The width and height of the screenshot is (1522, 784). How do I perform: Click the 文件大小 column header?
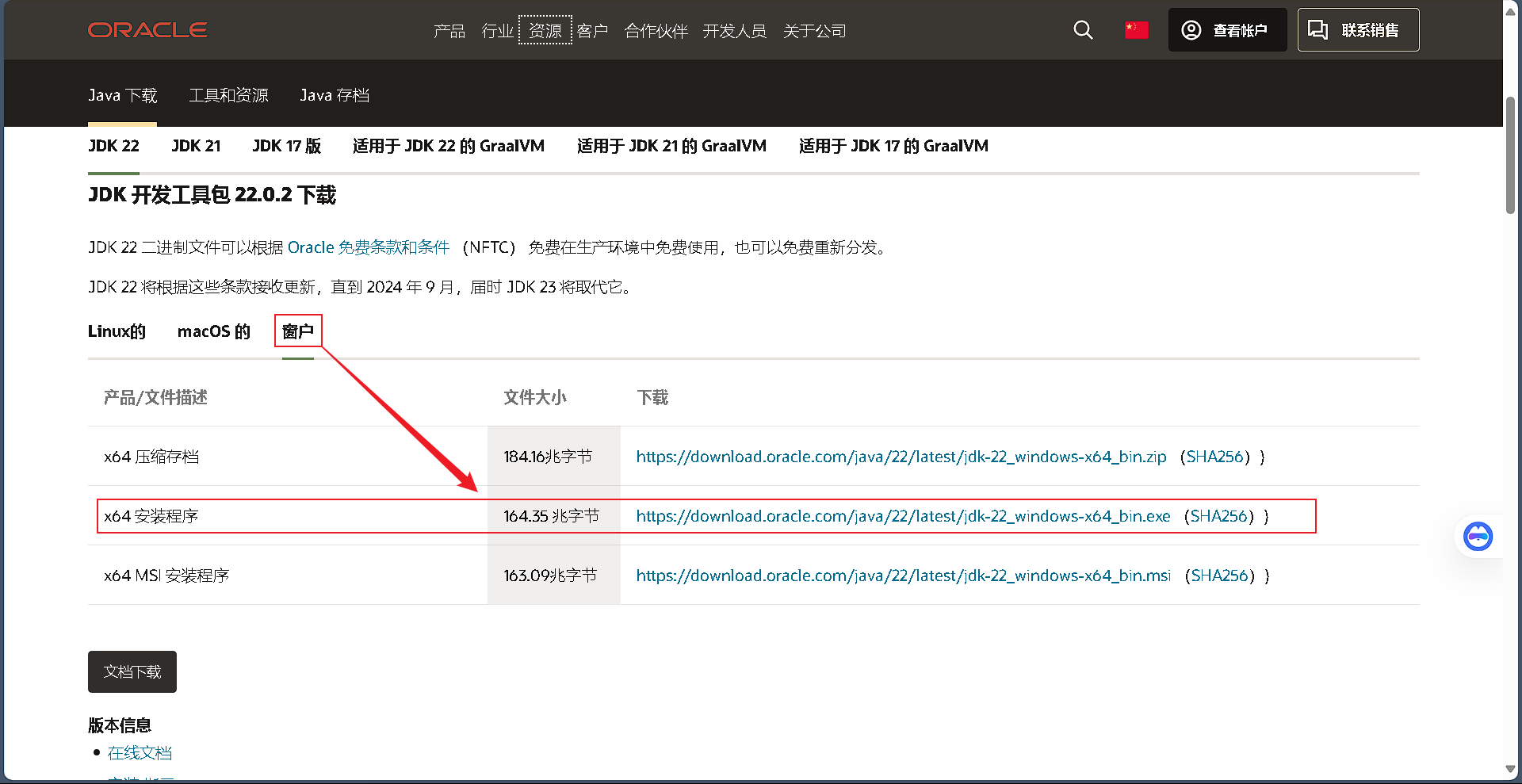(x=535, y=397)
